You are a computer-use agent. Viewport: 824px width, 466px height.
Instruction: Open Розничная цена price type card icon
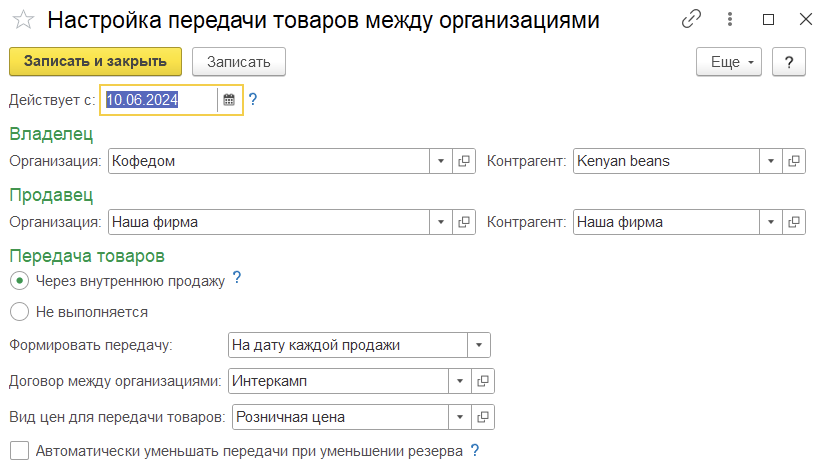[482, 417]
